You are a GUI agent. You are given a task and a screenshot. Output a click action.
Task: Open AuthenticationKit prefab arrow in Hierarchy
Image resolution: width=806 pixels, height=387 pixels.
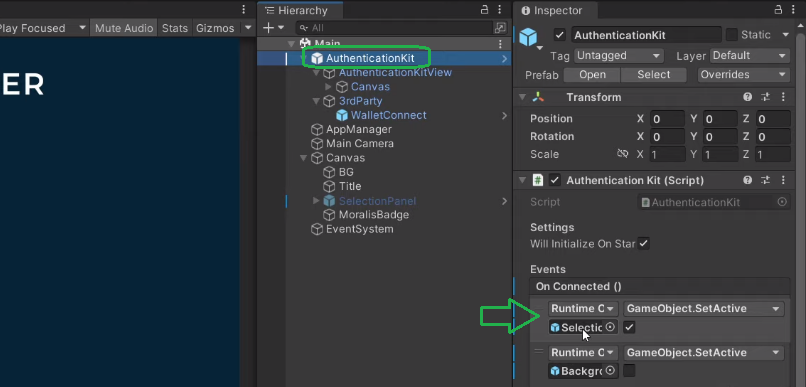504,59
